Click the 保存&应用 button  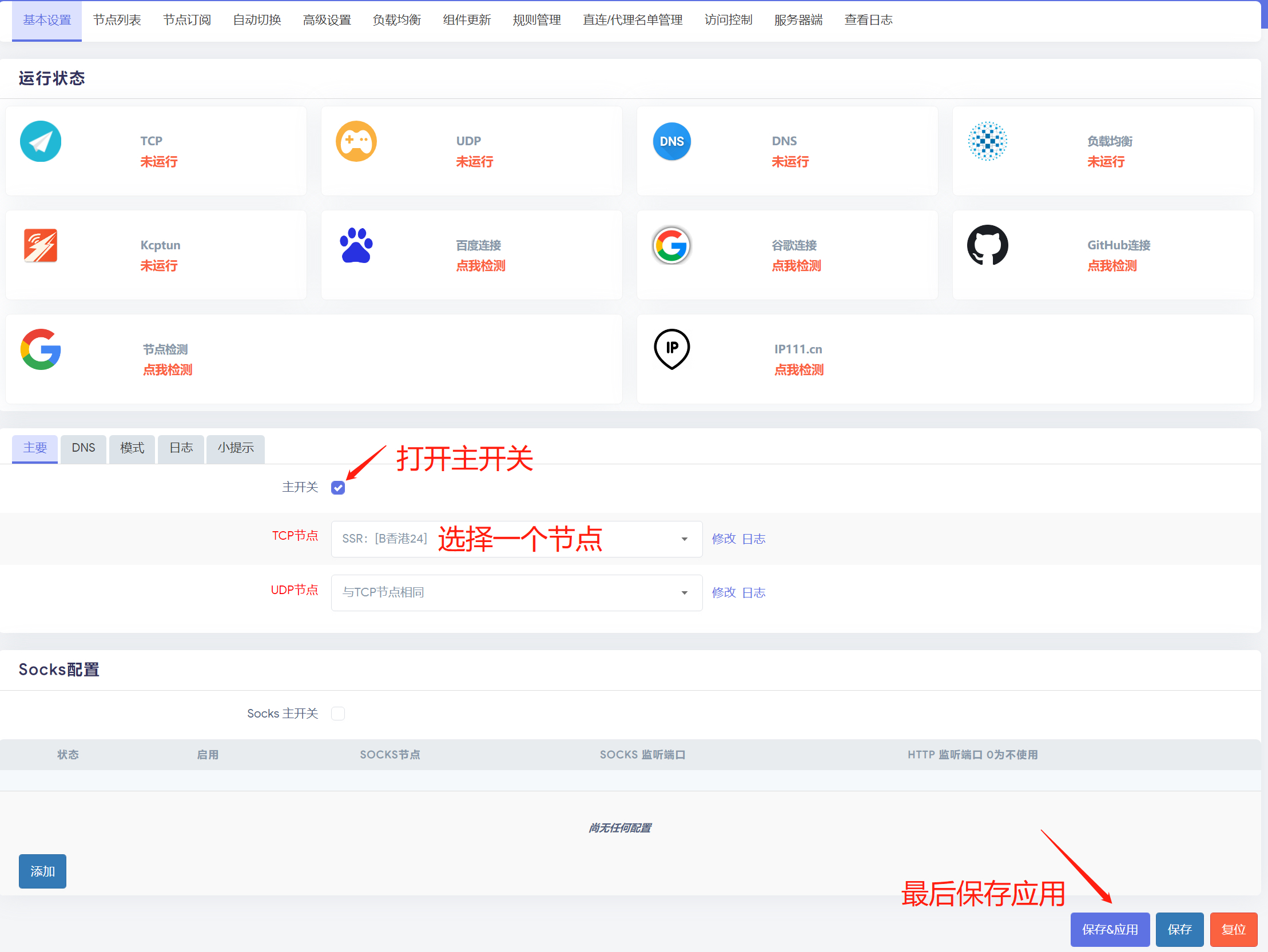coord(1109,929)
